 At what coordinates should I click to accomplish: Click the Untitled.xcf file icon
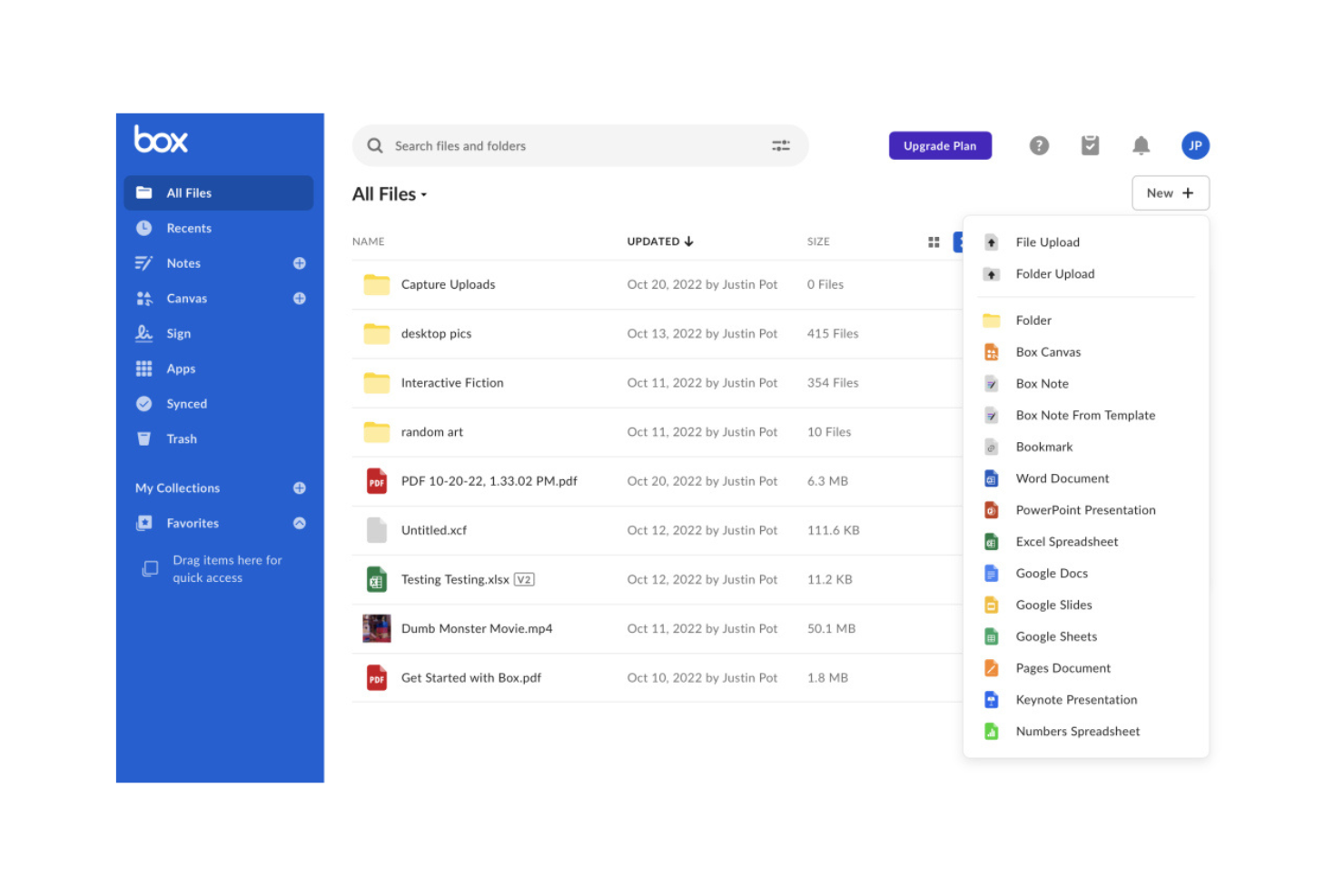pos(377,530)
